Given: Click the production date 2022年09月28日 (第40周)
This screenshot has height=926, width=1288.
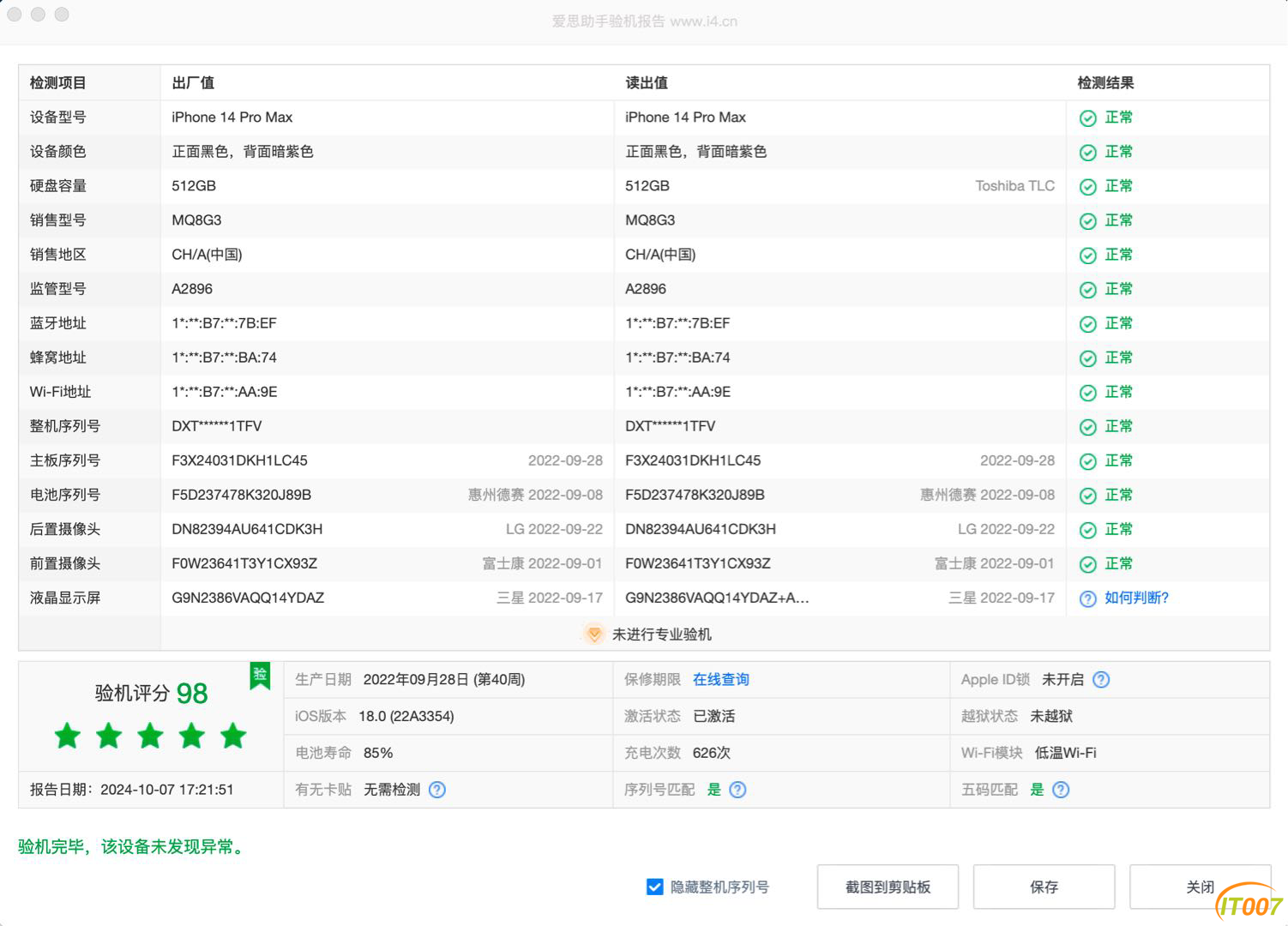Looking at the screenshot, I should pyautogui.click(x=444, y=679).
